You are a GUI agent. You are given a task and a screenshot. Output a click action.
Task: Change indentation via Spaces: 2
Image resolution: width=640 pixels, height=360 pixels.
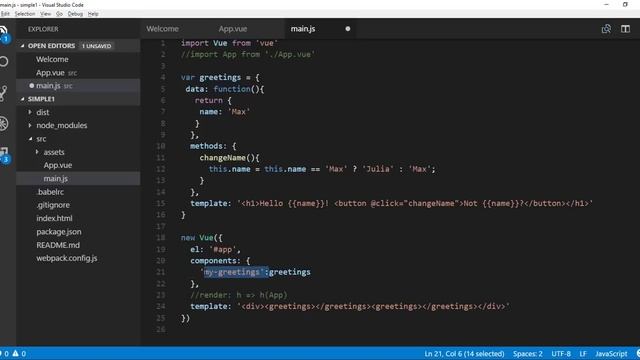528,353
